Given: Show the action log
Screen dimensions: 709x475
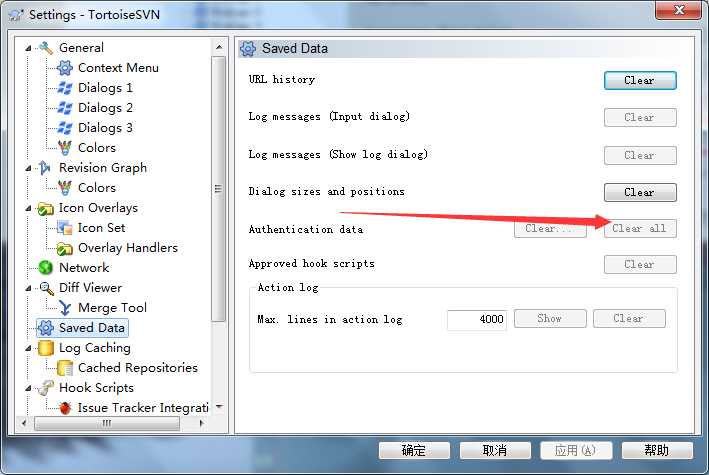Looking at the screenshot, I should point(550,319).
